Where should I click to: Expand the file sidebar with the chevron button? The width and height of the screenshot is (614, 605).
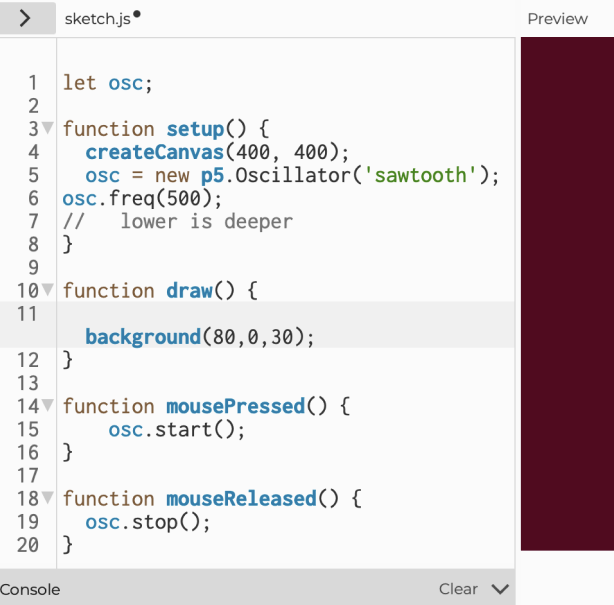(x=27, y=18)
